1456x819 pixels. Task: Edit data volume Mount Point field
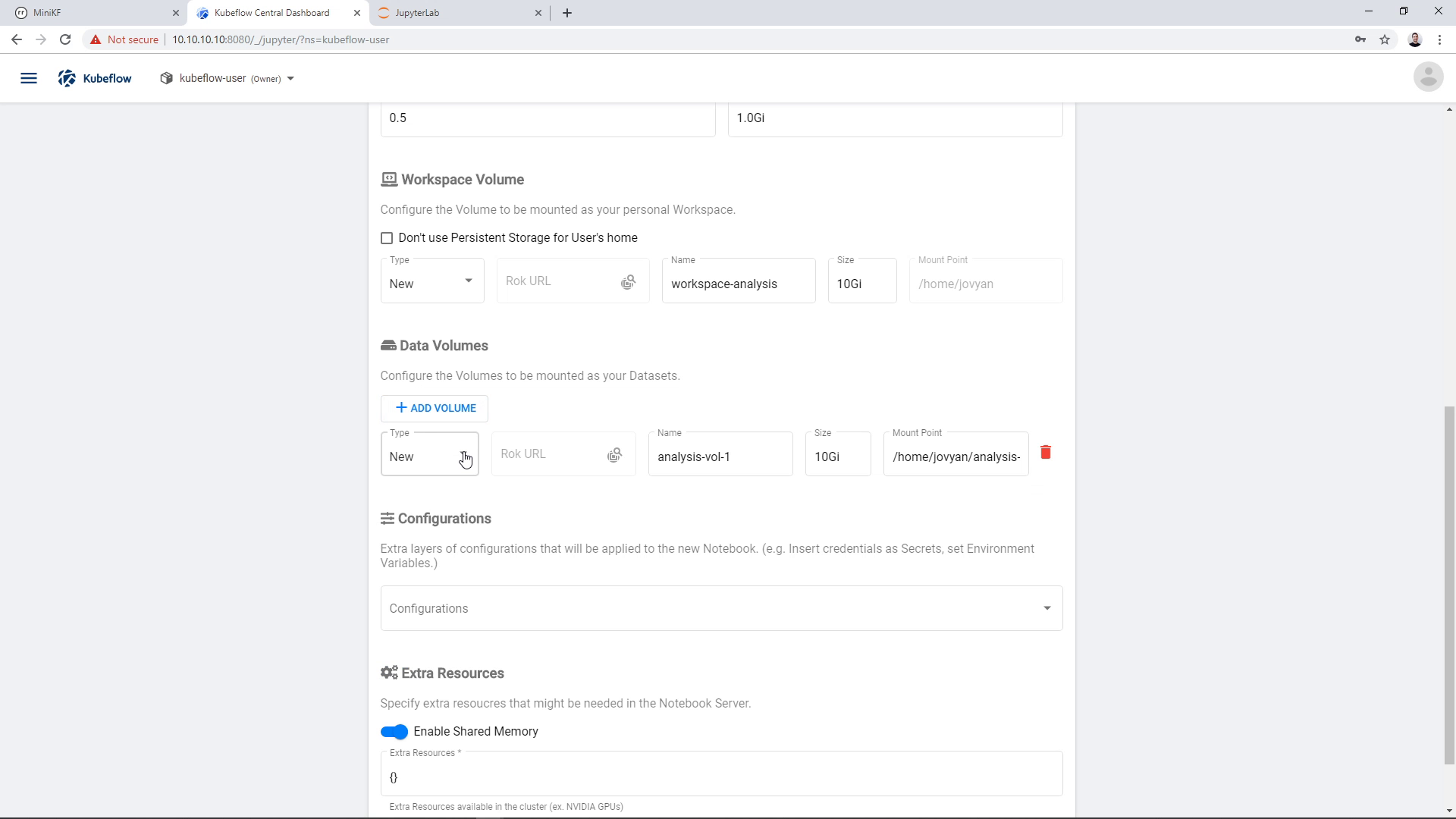(956, 454)
